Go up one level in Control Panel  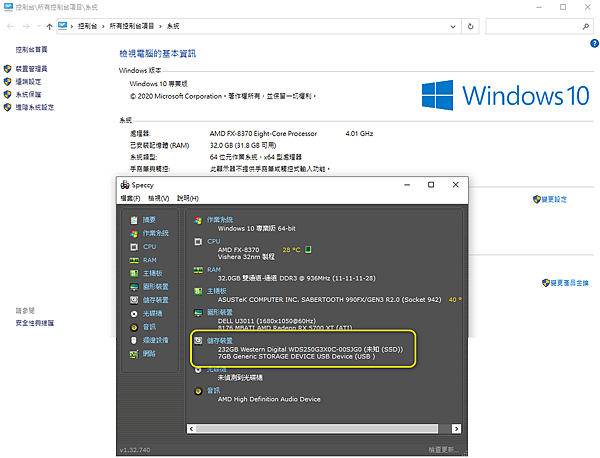point(49,26)
